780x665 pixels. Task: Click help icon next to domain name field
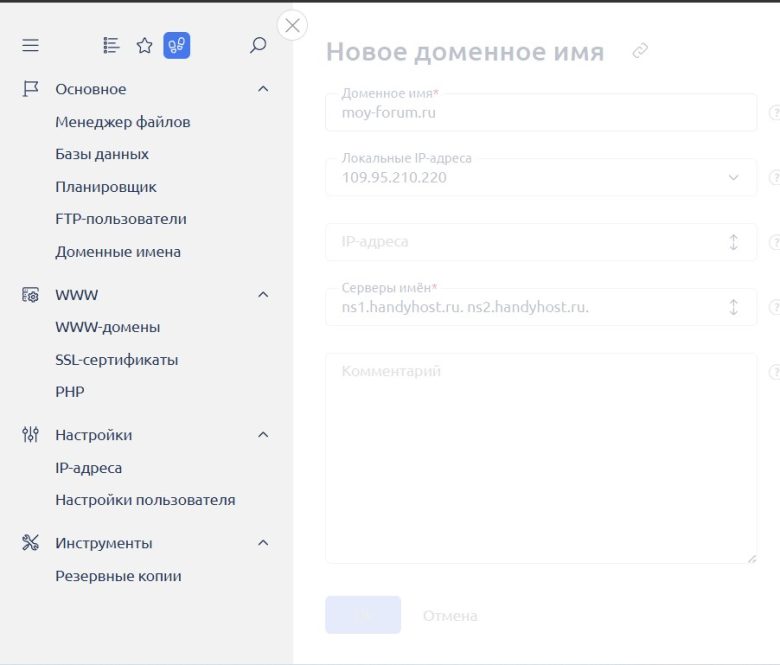click(773, 113)
